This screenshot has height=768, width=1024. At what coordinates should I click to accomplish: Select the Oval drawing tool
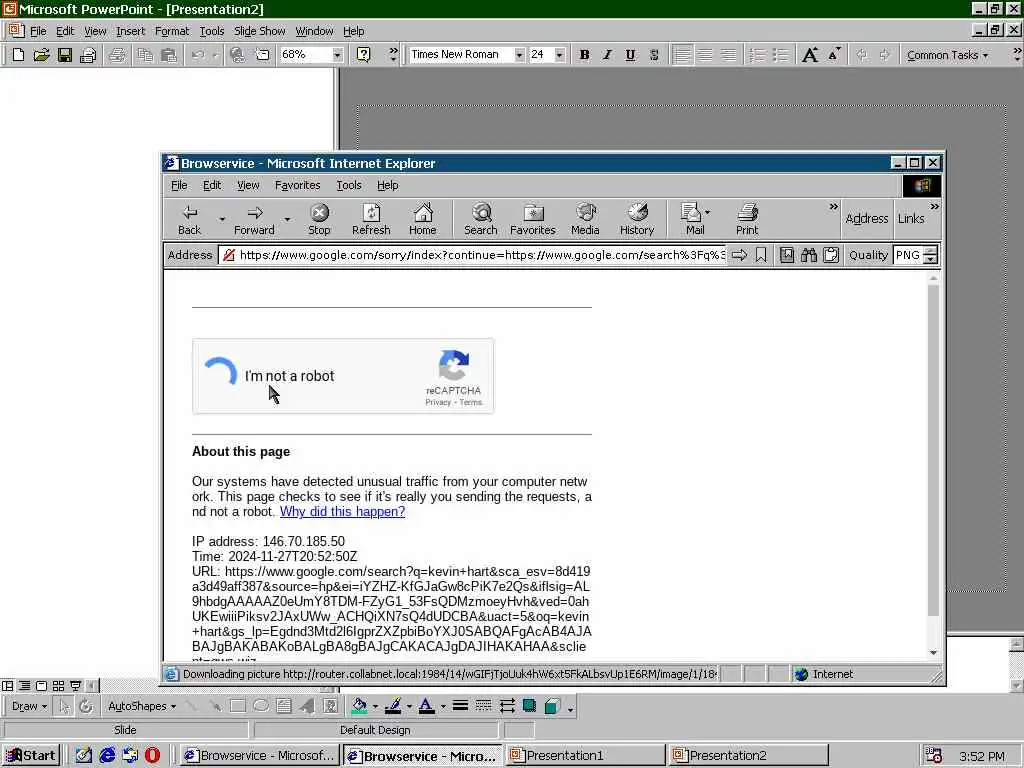(x=261, y=706)
